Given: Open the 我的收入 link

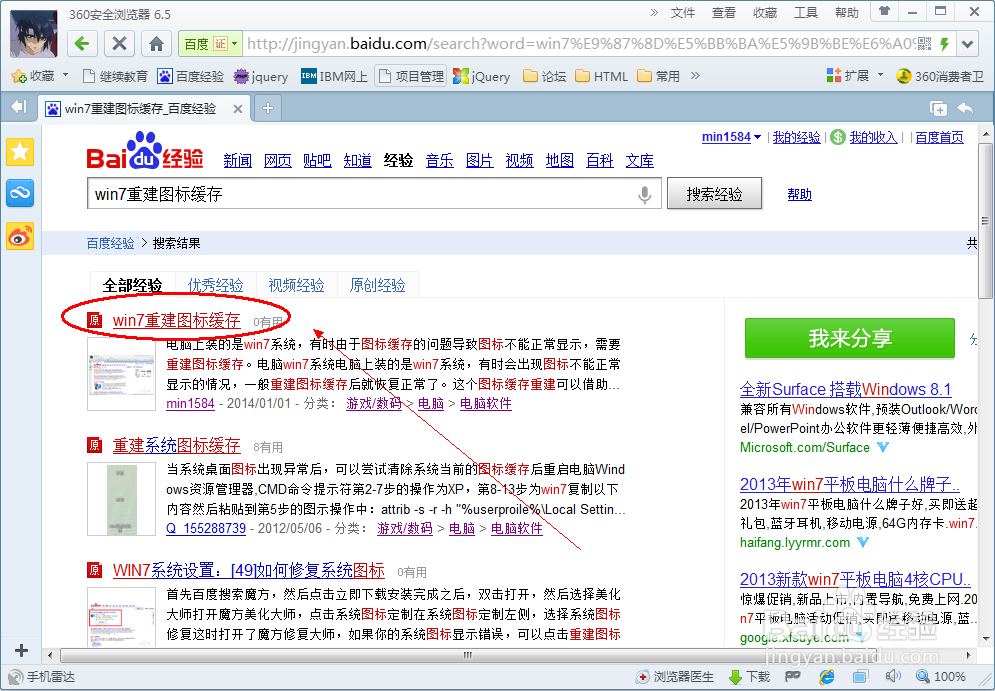Looking at the screenshot, I should point(873,137).
